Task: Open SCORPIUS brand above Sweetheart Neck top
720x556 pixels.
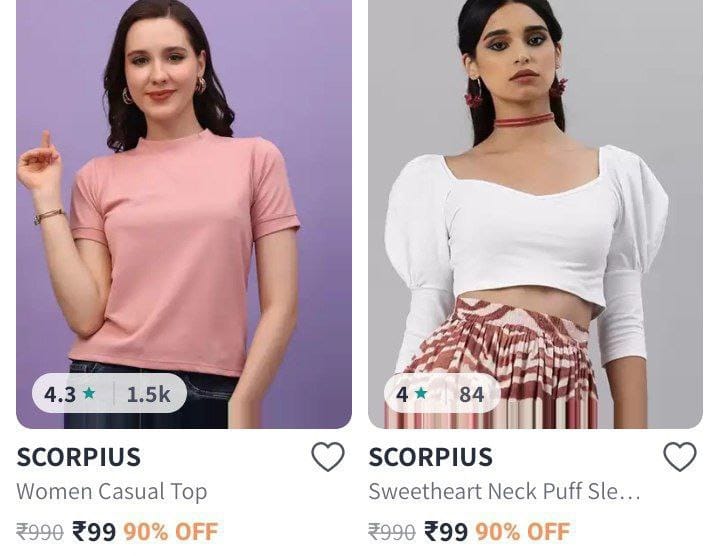Action: pos(430,457)
